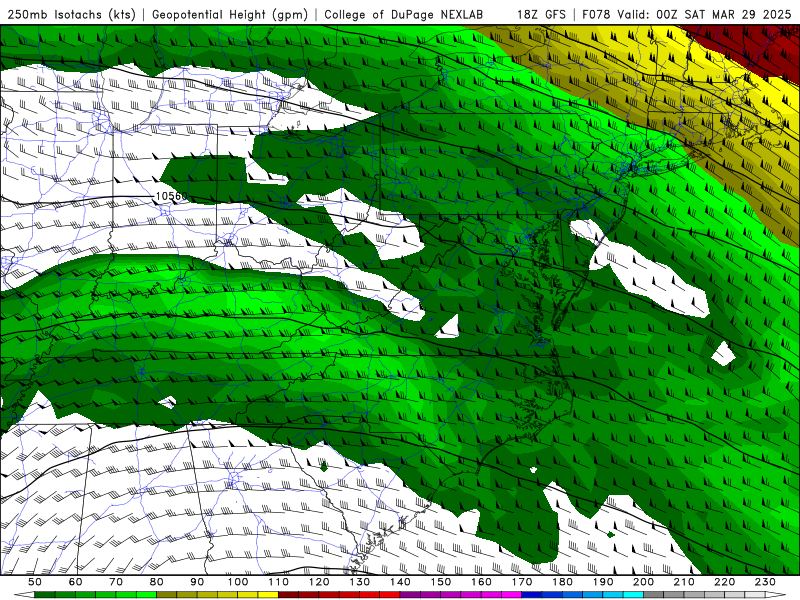
Task: Click the '250mb Isotachs (kts)' title text
Action: (x=71, y=14)
